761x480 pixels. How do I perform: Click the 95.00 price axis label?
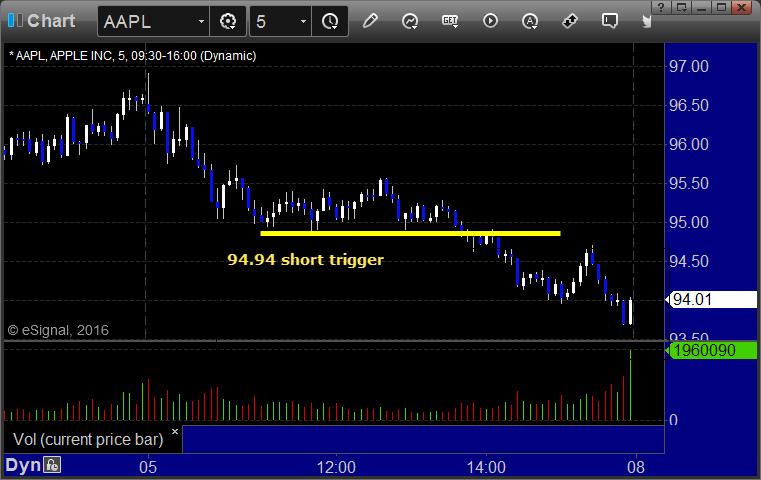689,222
